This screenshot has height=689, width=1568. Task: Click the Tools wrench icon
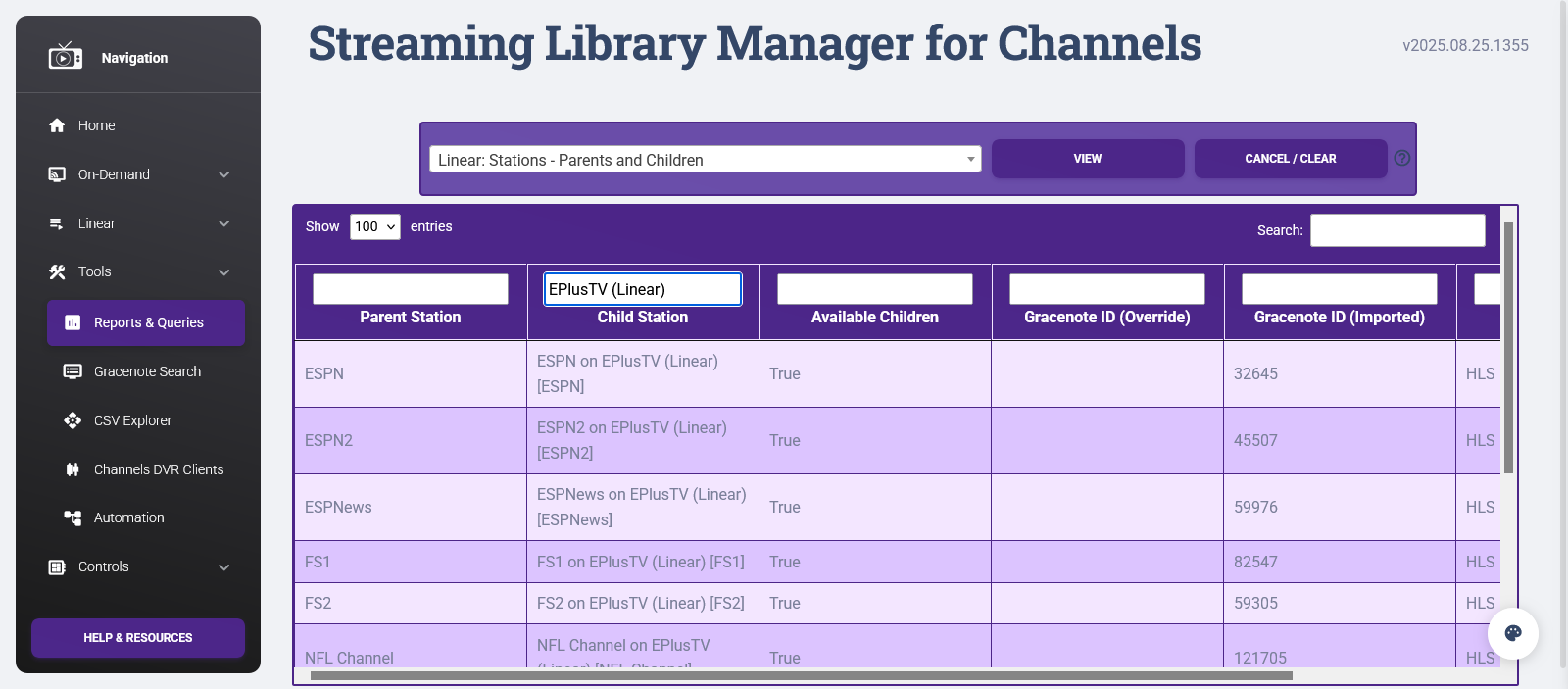[x=57, y=272]
